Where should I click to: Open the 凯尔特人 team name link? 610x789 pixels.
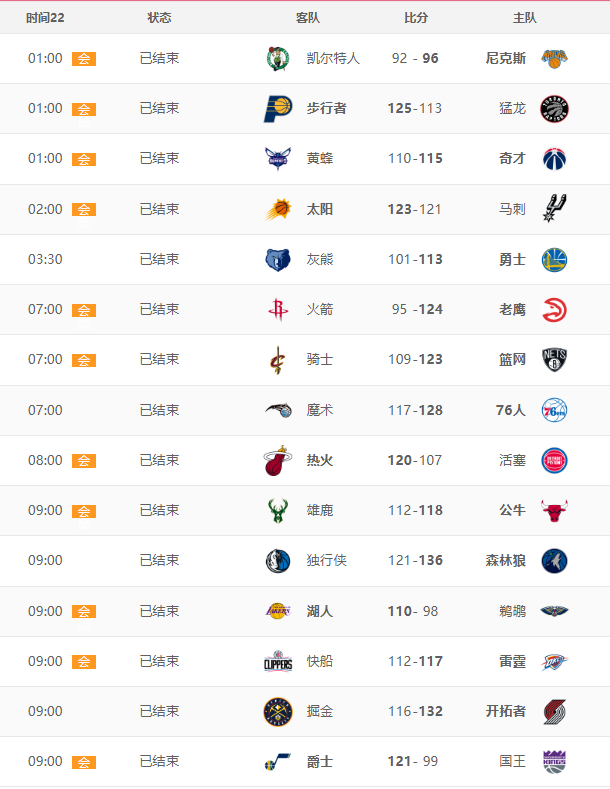click(x=333, y=58)
